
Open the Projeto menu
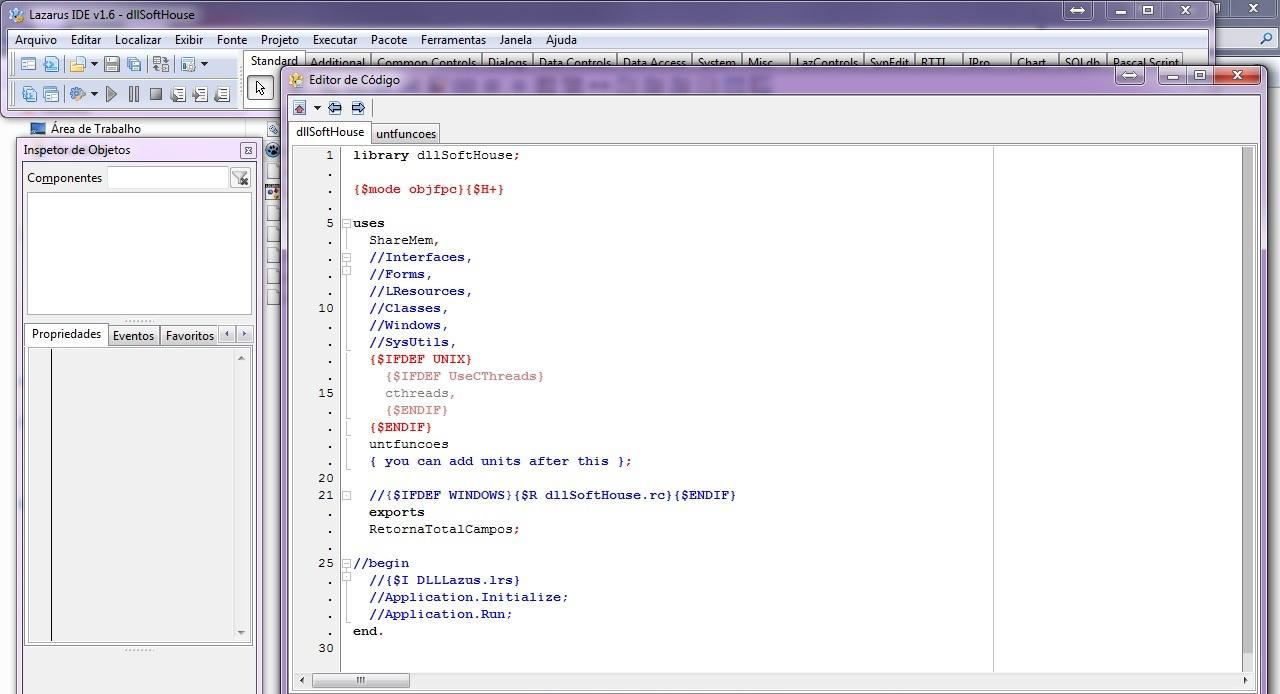point(280,40)
